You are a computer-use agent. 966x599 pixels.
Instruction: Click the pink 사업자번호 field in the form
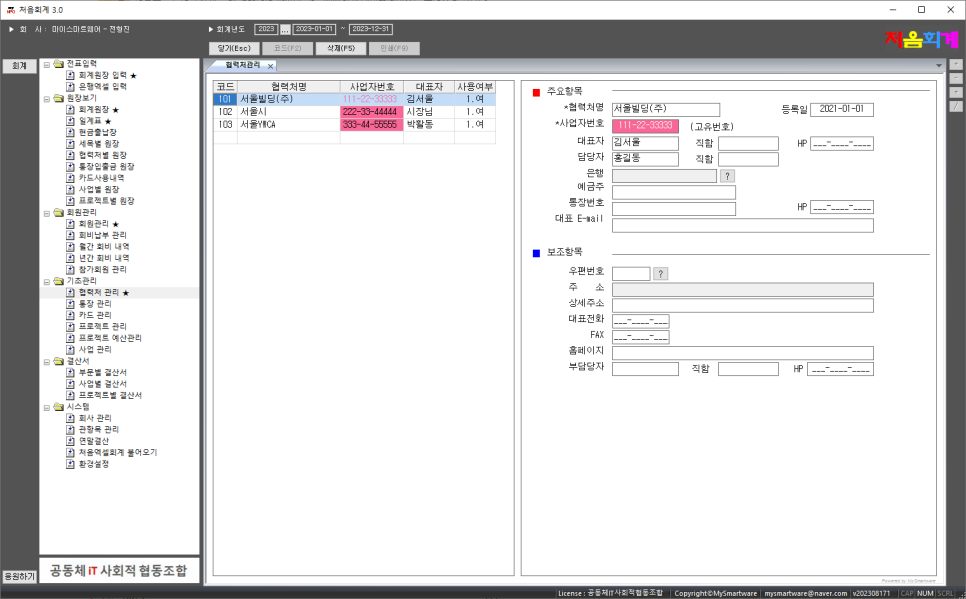coord(645,126)
